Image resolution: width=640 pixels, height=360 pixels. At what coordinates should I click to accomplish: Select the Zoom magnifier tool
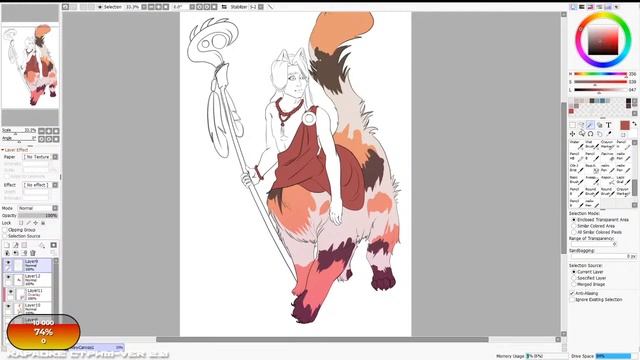click(581, 134)
